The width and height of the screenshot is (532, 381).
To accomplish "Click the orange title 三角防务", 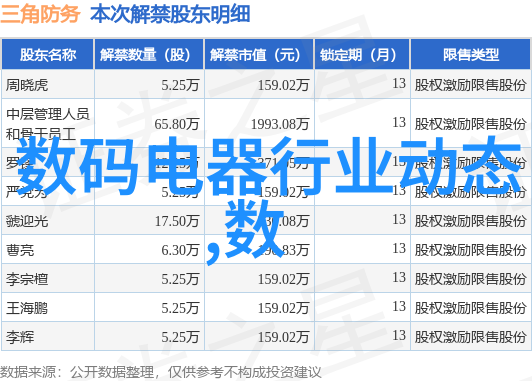I will coord(40,14).
